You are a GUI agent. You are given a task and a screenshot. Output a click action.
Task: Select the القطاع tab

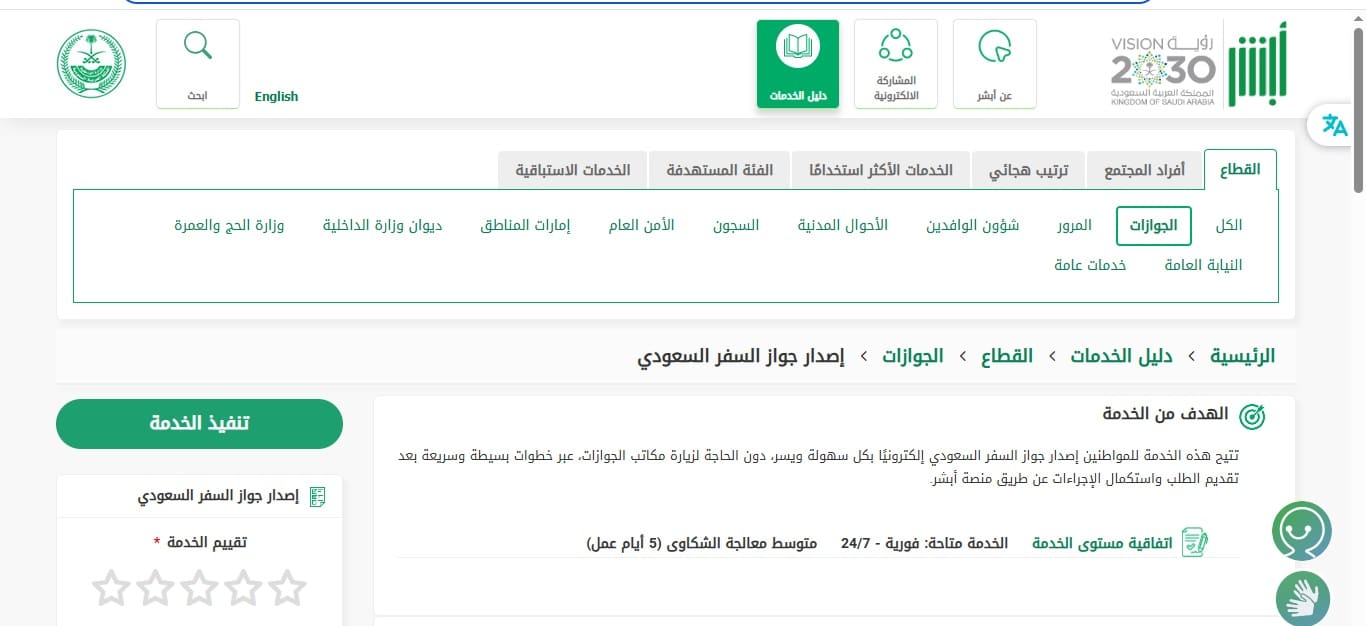(x=1240, y=170)
